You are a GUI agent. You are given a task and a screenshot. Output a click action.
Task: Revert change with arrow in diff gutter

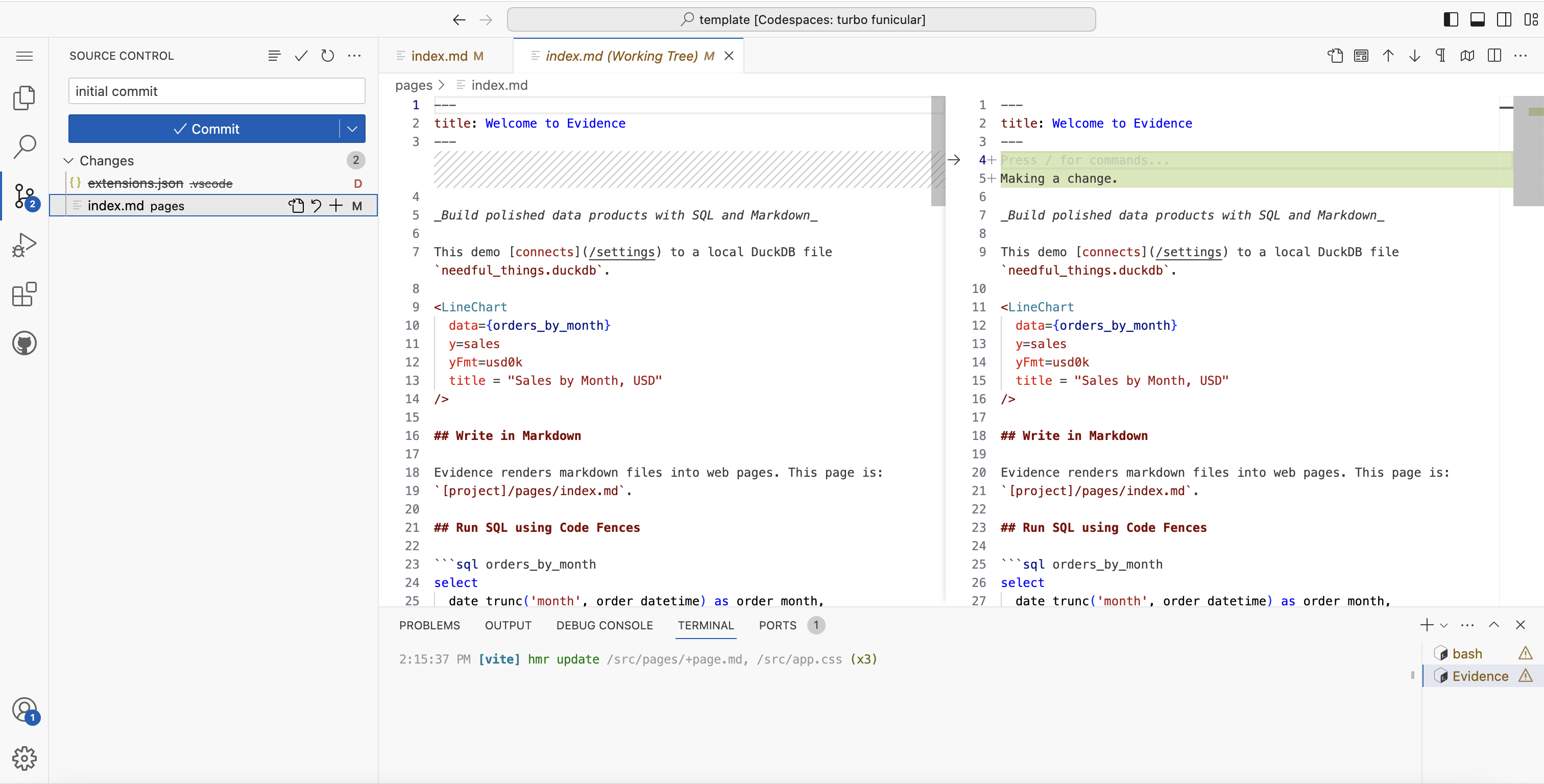click(x=954, y=160)
